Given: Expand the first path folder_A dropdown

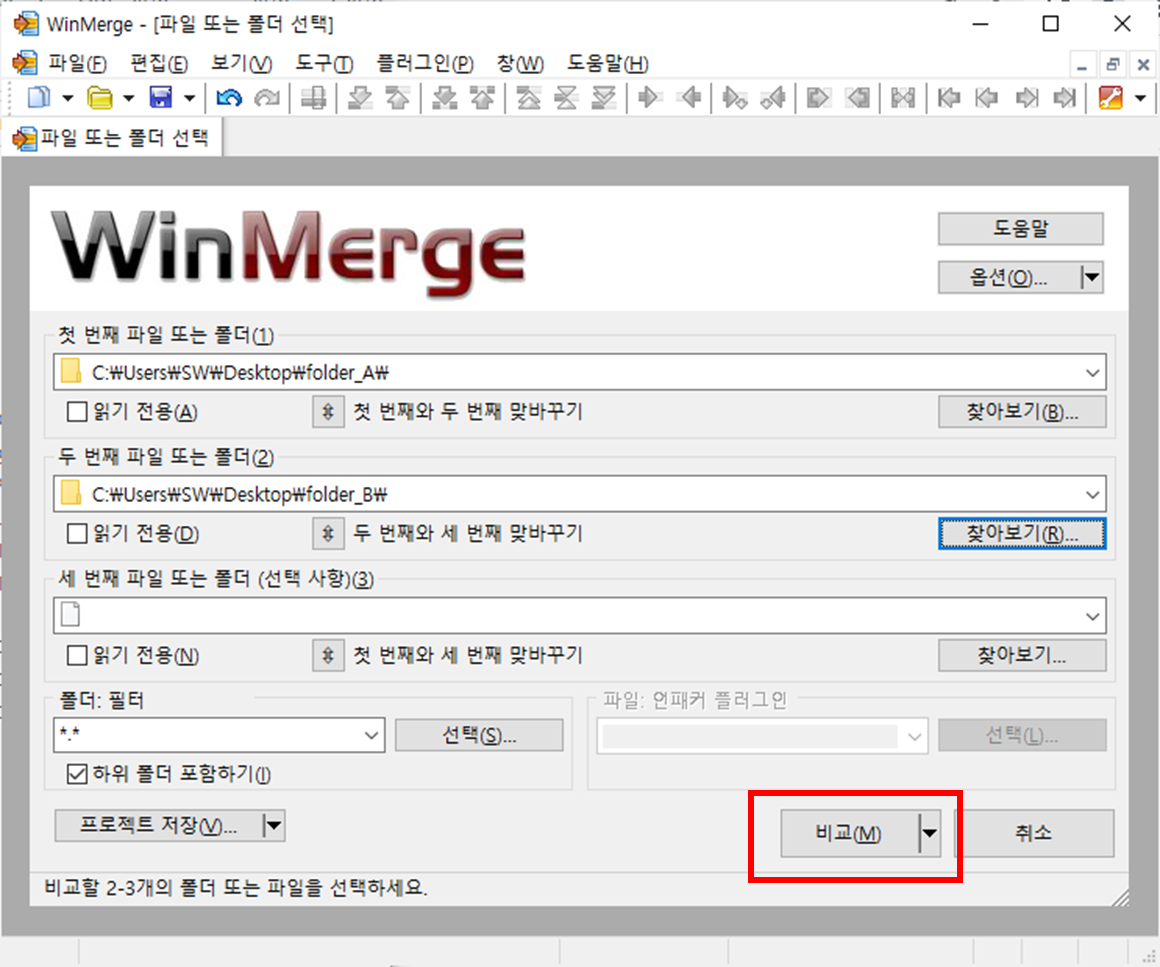Looking at the screenshot, I should [1092, 373].
